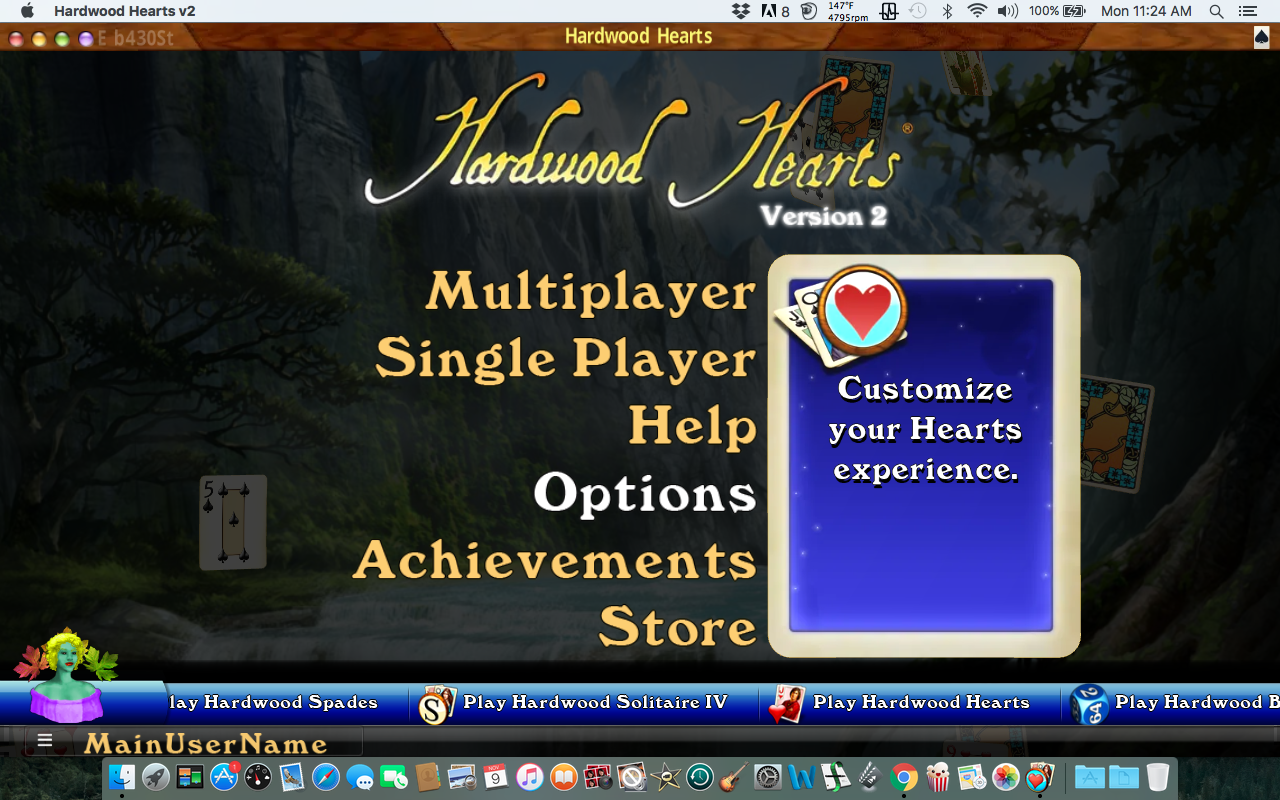1280x800 pixels.
Task: Click the Hardwood Solitaire IV banner icon
Action: point(437,705)
